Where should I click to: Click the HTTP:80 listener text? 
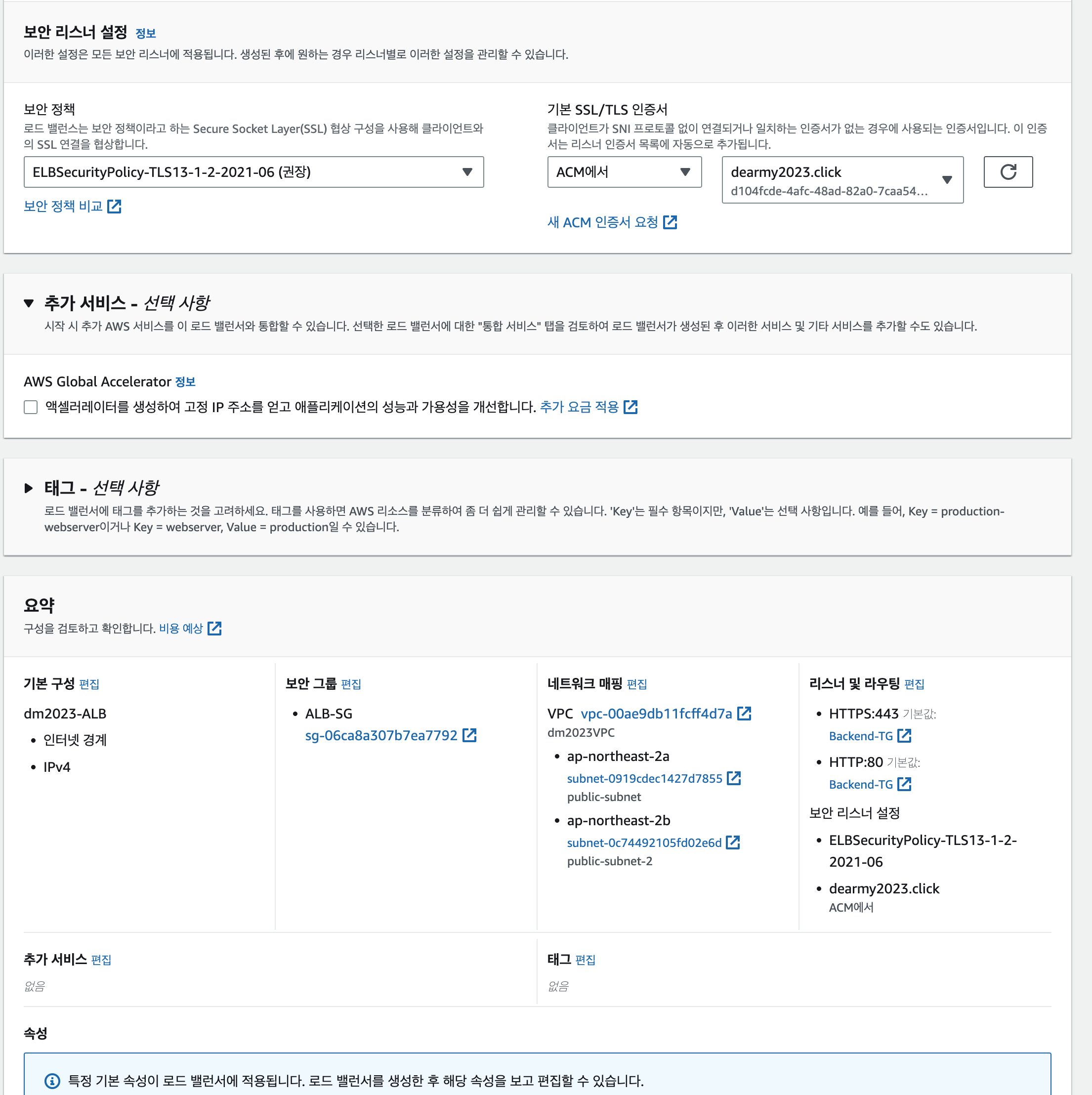coord(856,762)
